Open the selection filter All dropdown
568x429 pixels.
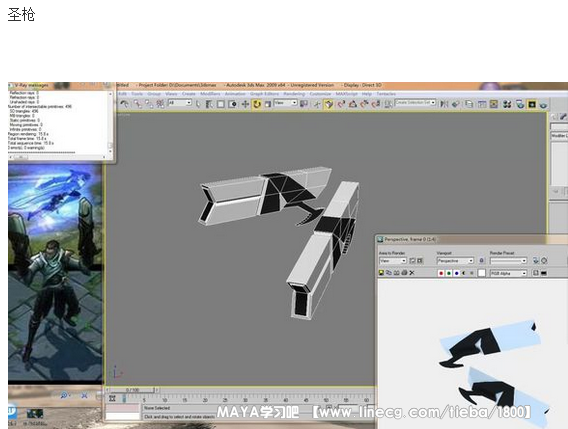click(180, 103)
